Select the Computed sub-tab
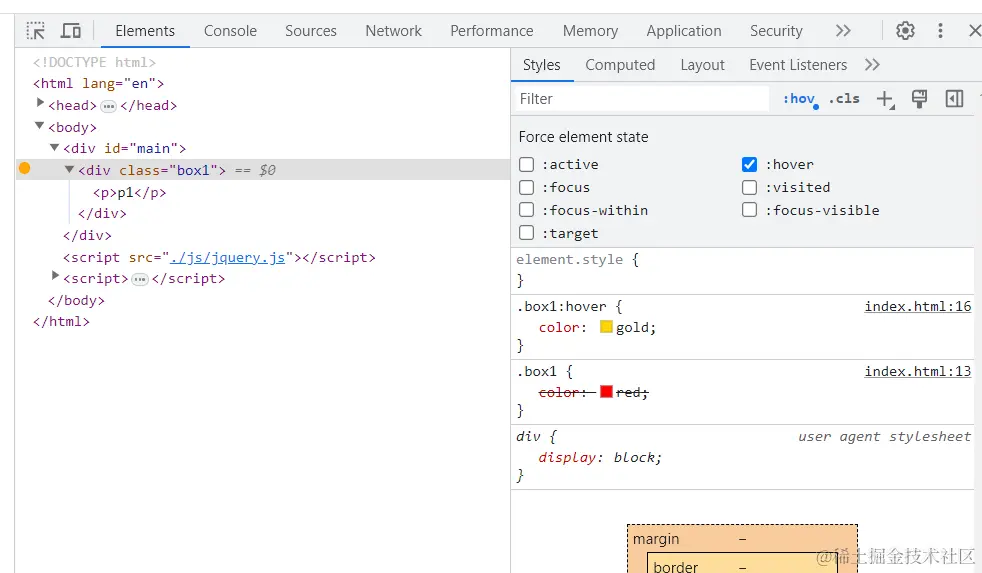 pyautogui.click(x=620, y=65)
